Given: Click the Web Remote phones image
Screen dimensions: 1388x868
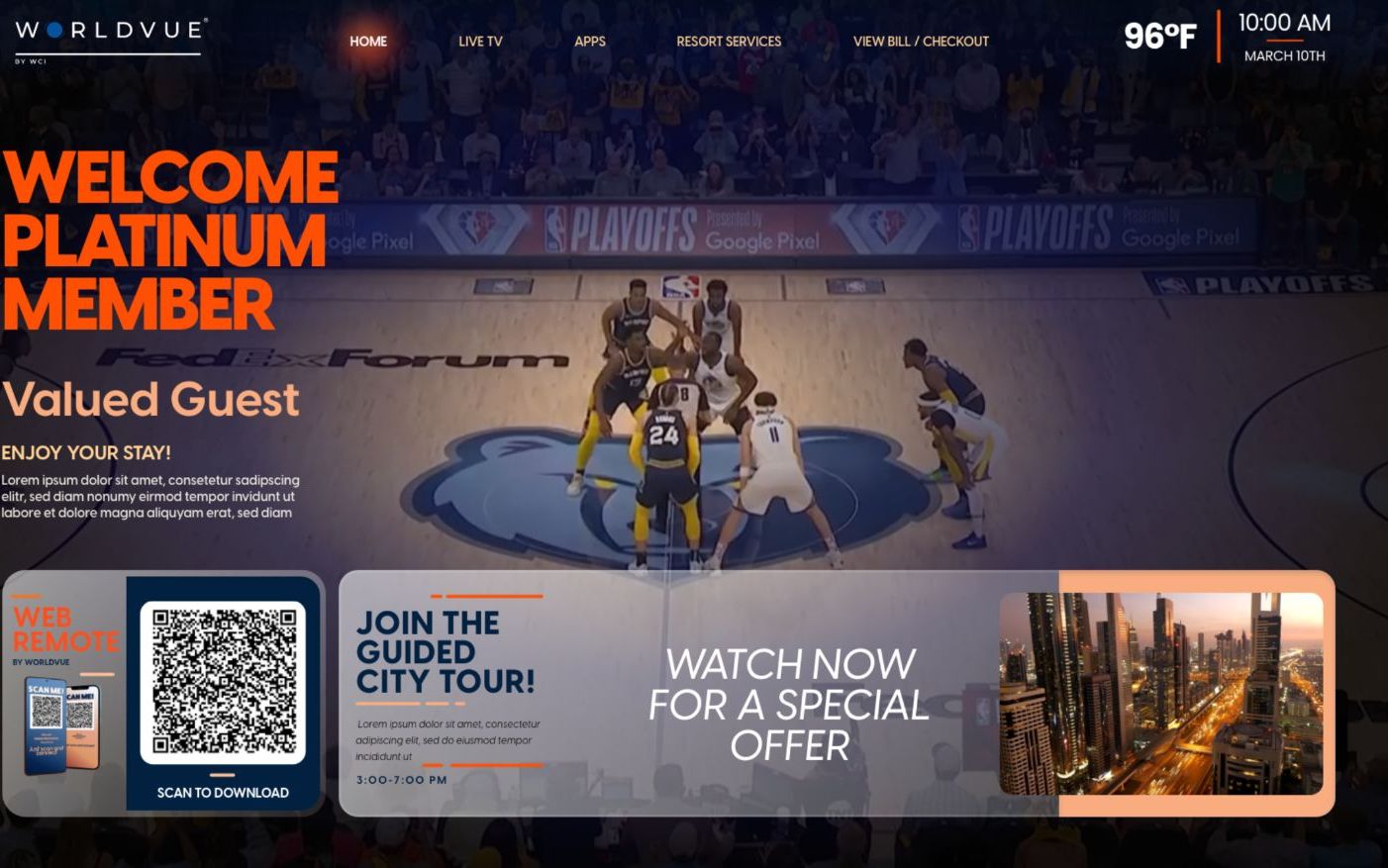Looking at the screenshot, I should click(62, 727).
